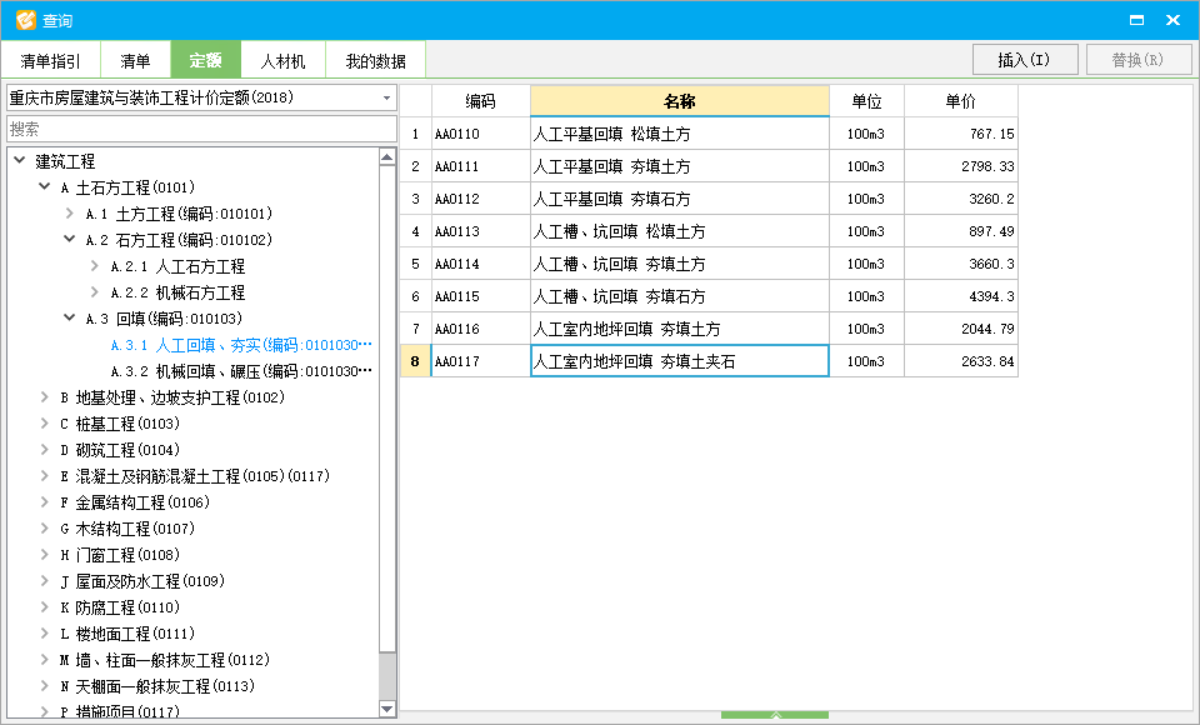Select 人工槽、坑回填 松填土方 cell
This screenshot has width=1200, height=725.
[680, 231]
